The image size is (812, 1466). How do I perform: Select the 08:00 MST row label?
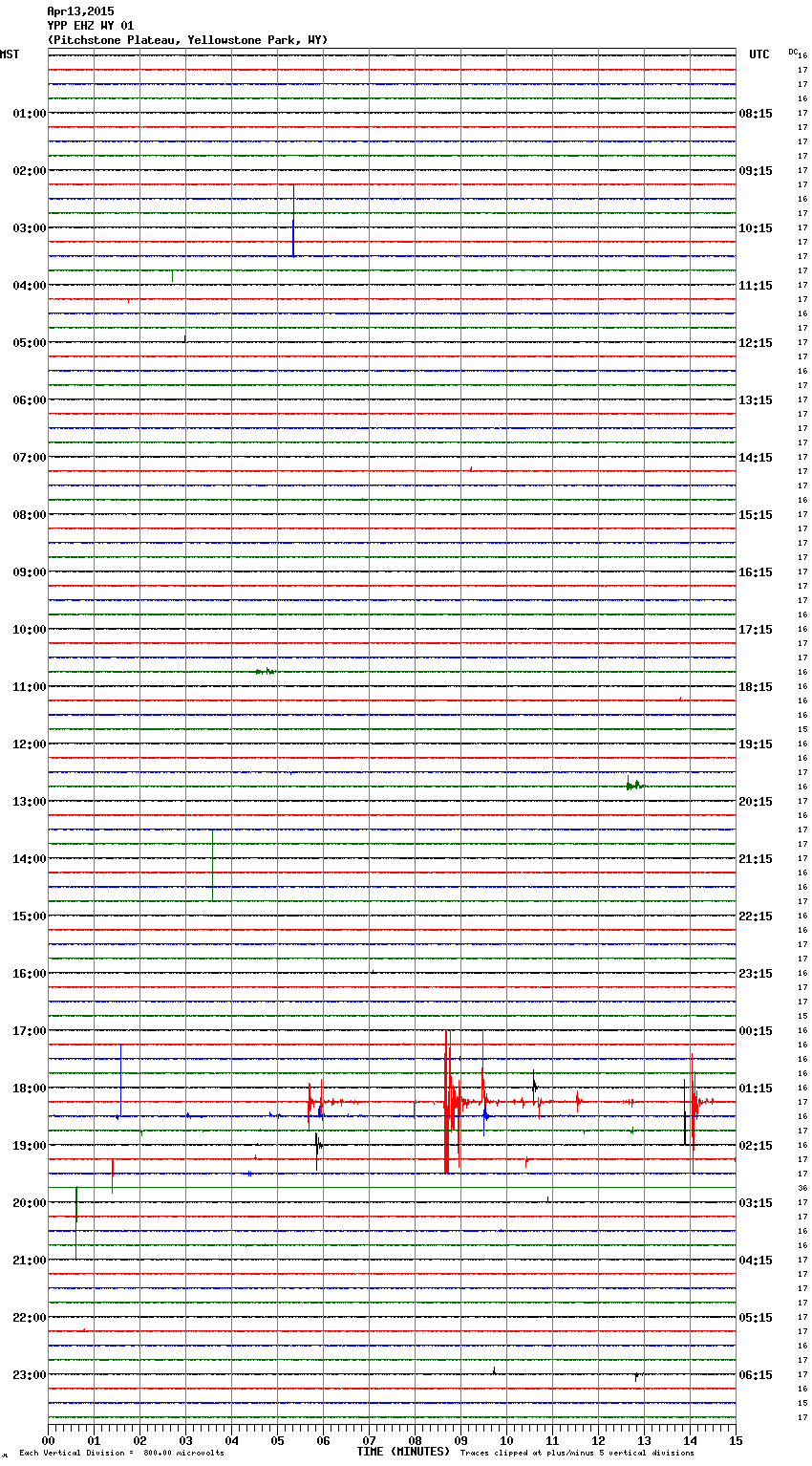[30, 515]
